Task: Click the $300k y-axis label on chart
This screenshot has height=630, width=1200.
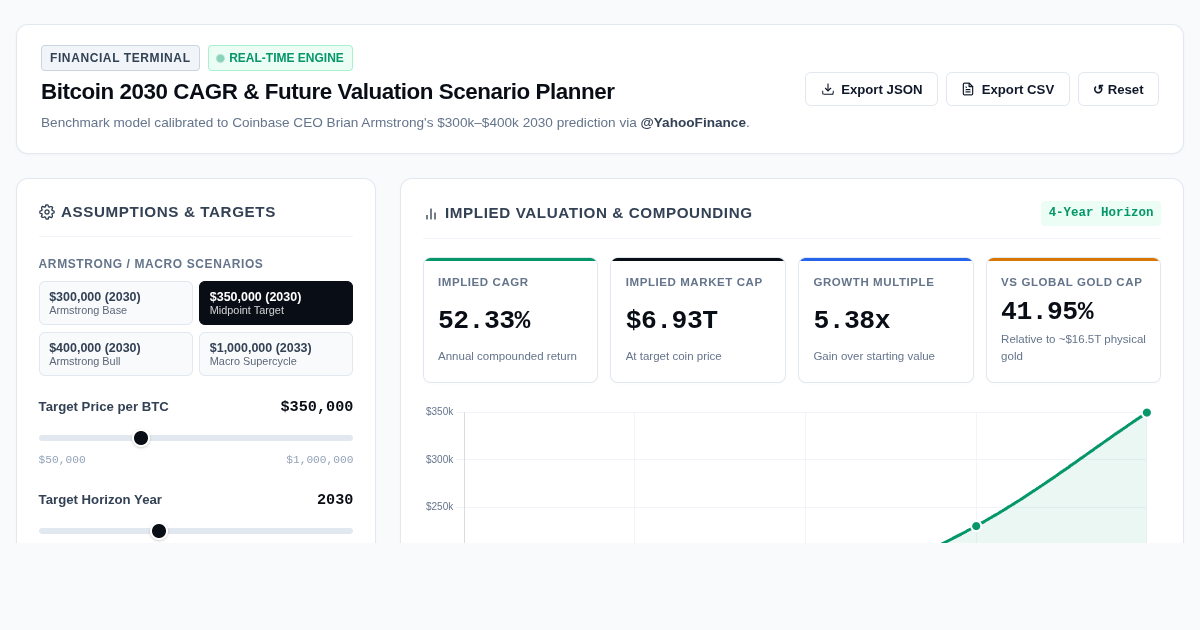Action: (439, 460)
